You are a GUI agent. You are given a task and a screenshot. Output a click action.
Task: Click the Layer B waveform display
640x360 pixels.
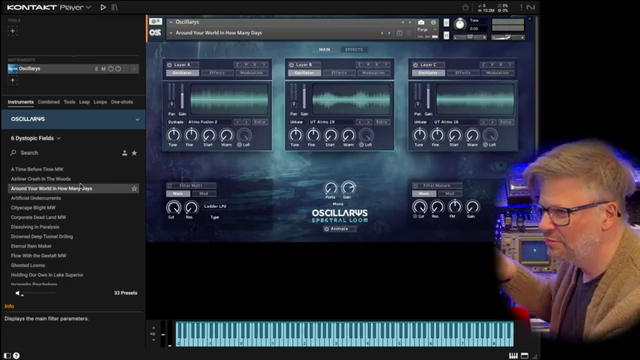351,99
